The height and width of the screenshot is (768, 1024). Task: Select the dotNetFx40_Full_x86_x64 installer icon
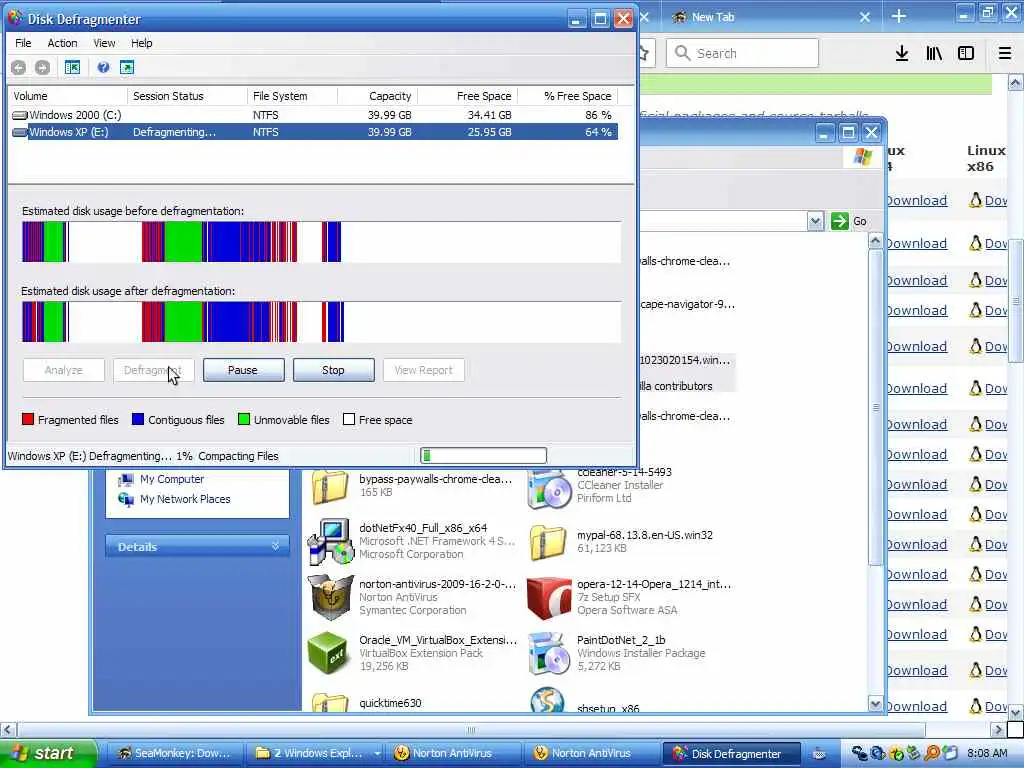coord(330,541)
